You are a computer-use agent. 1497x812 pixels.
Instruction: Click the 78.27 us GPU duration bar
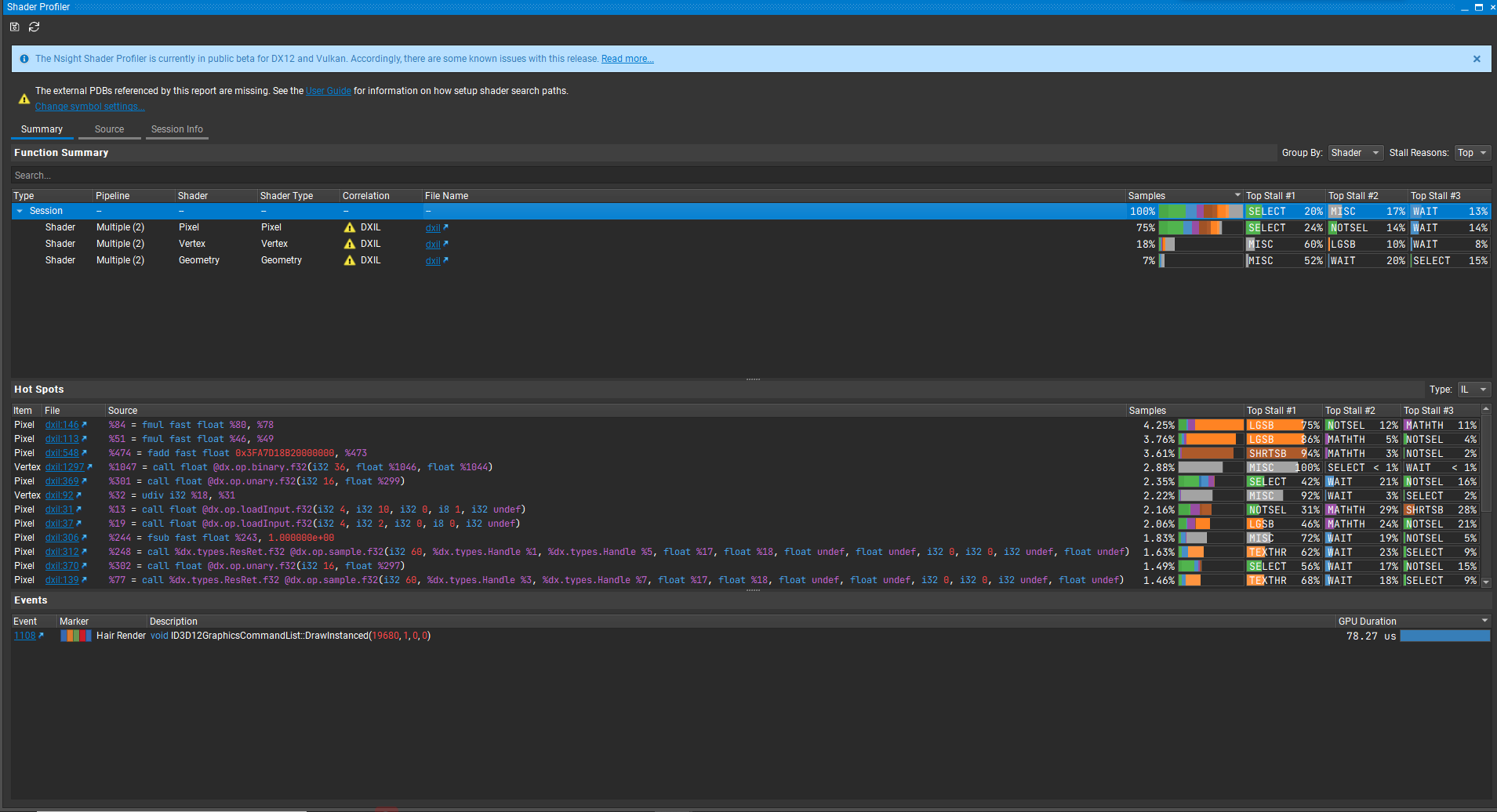1444,636
